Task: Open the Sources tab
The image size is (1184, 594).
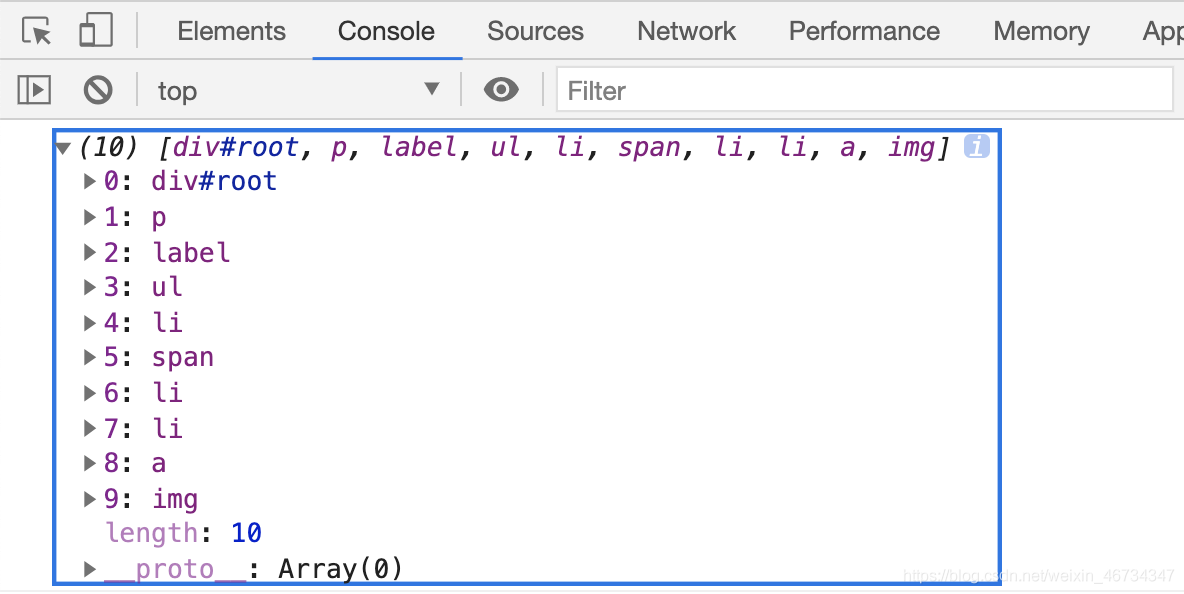Action: point(535,31)
